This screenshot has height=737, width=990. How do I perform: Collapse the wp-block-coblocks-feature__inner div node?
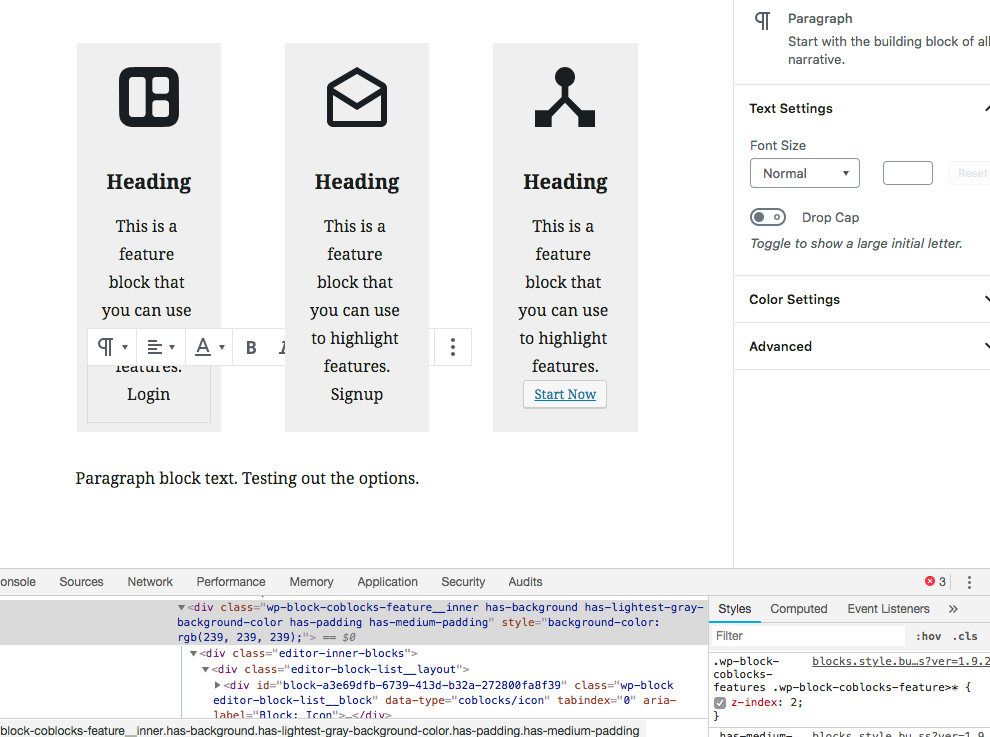[x=181, y=608]
